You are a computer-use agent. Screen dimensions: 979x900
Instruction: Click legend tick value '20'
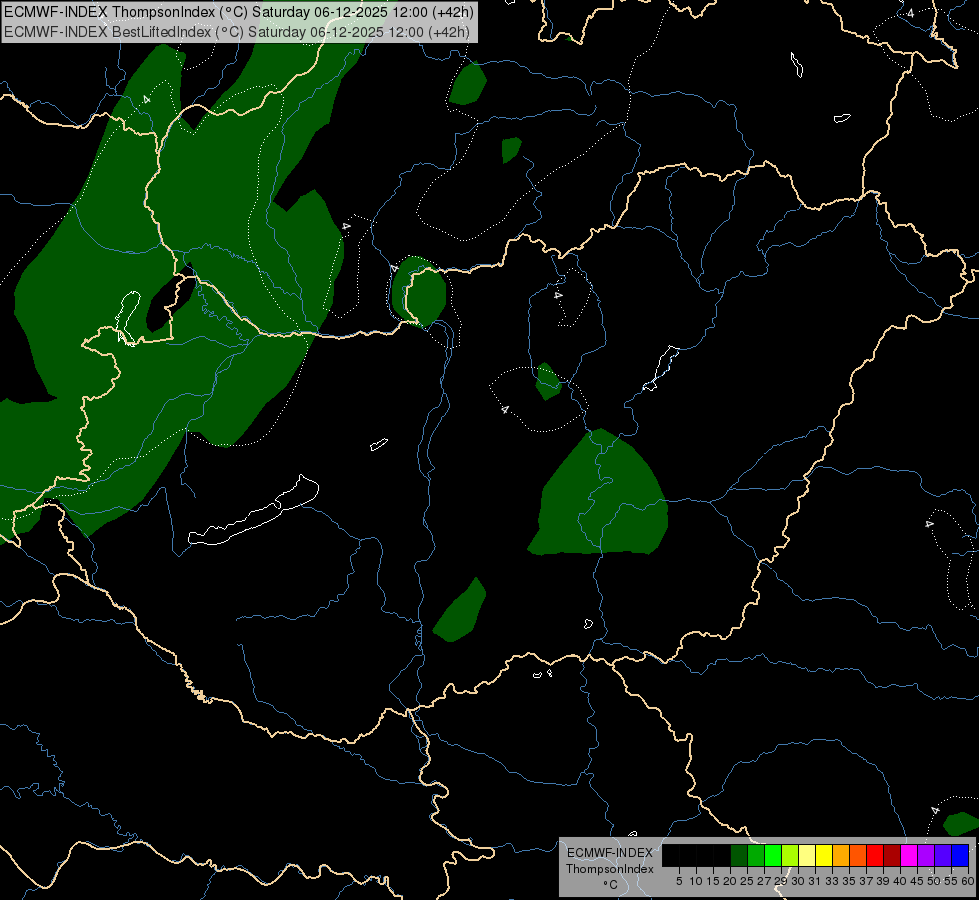(x=730, y=881)
